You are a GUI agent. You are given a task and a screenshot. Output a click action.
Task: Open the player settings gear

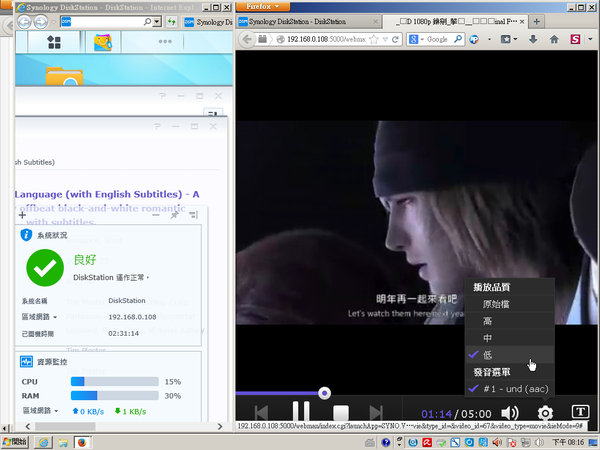(546, 413)
